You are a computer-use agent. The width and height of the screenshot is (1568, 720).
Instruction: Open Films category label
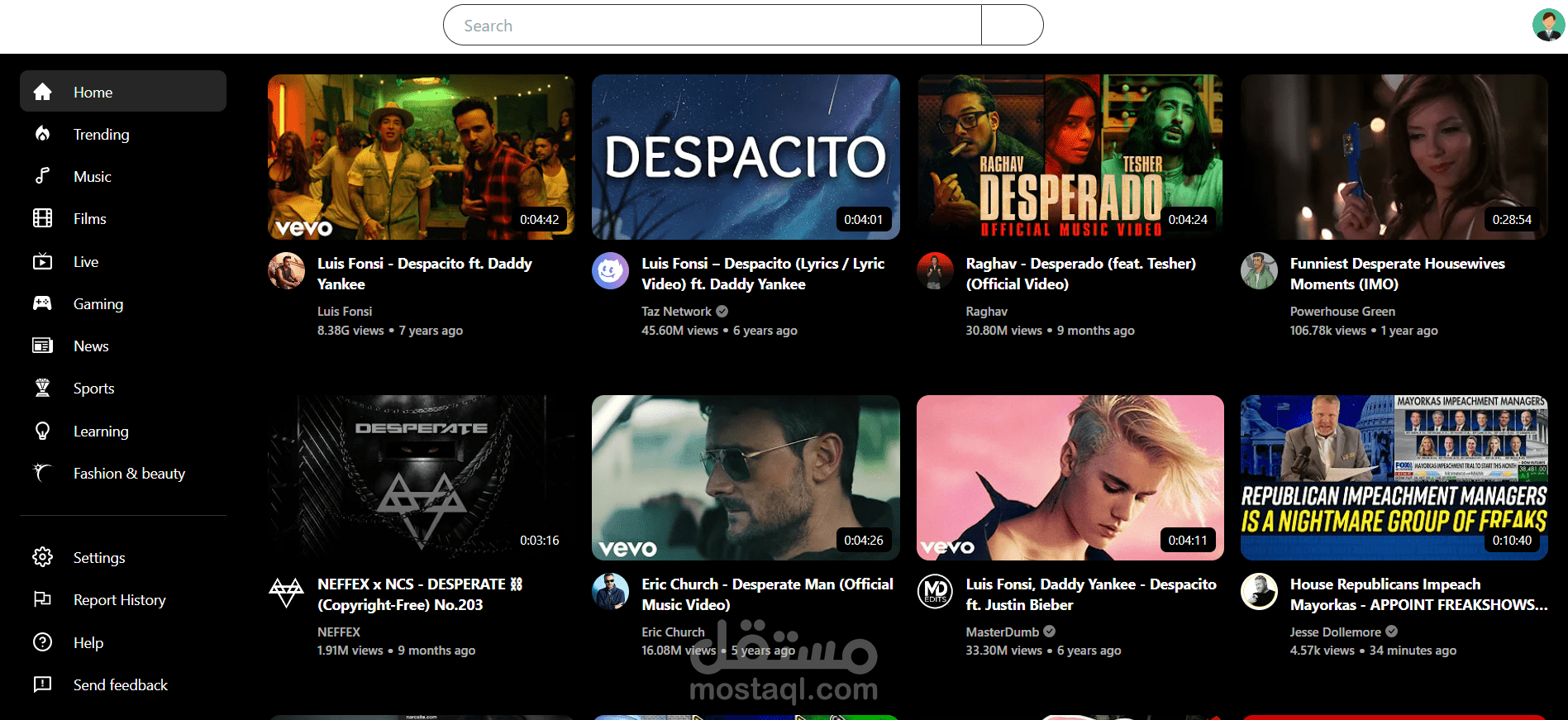tap(90, 218)
